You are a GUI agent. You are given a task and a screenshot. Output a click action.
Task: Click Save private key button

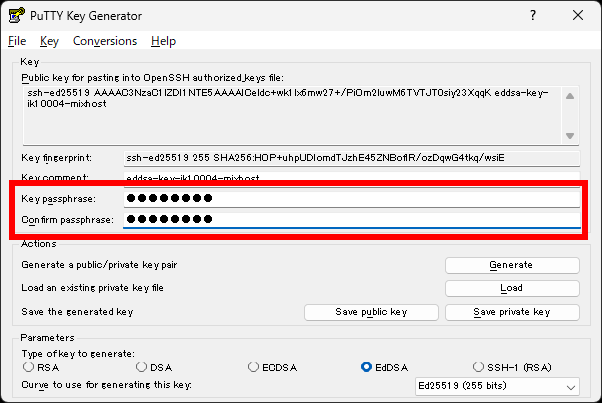point(512,312)
